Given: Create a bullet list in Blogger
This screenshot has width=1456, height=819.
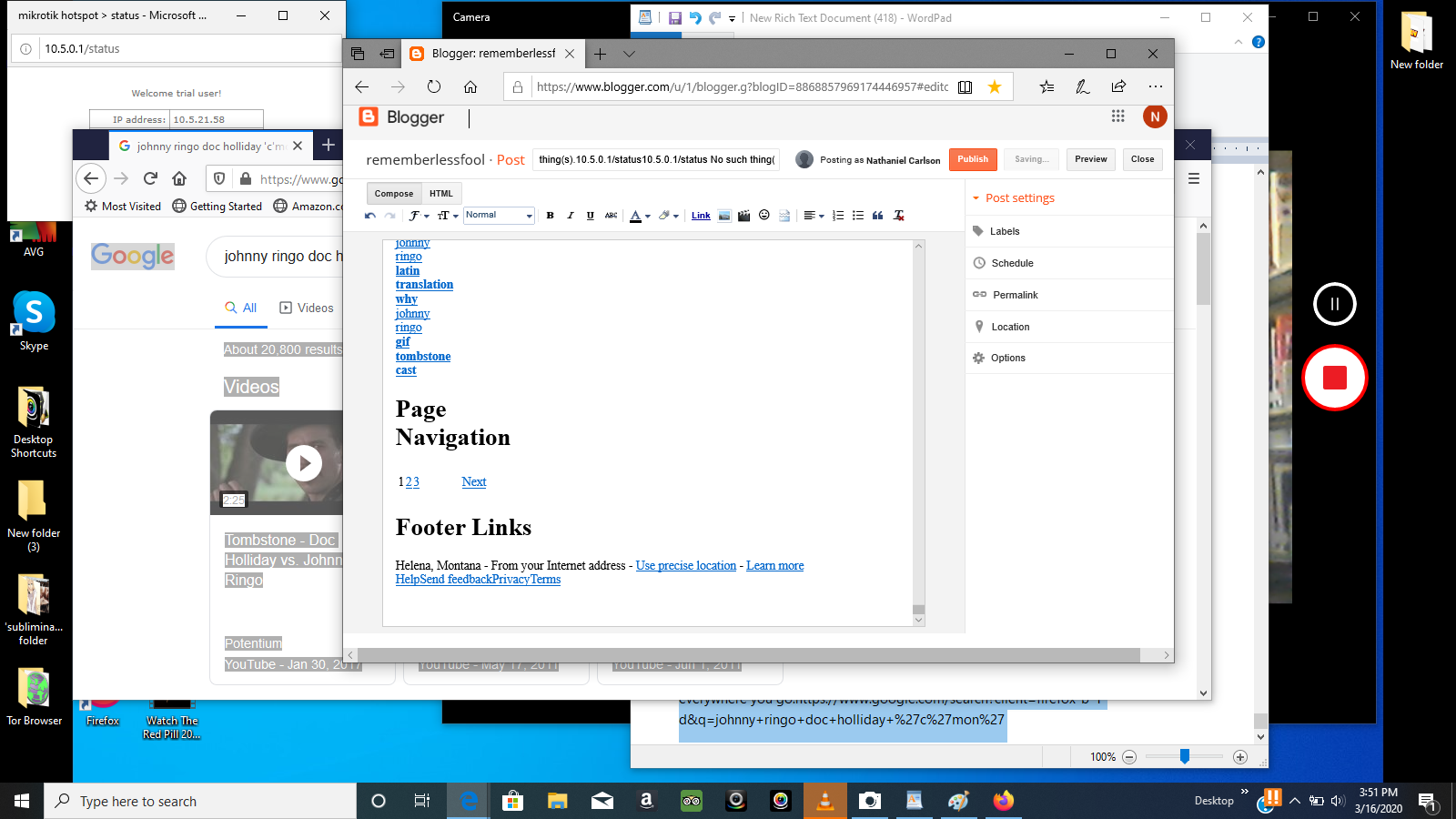Looking at the screenshot, I should point(858,216).
